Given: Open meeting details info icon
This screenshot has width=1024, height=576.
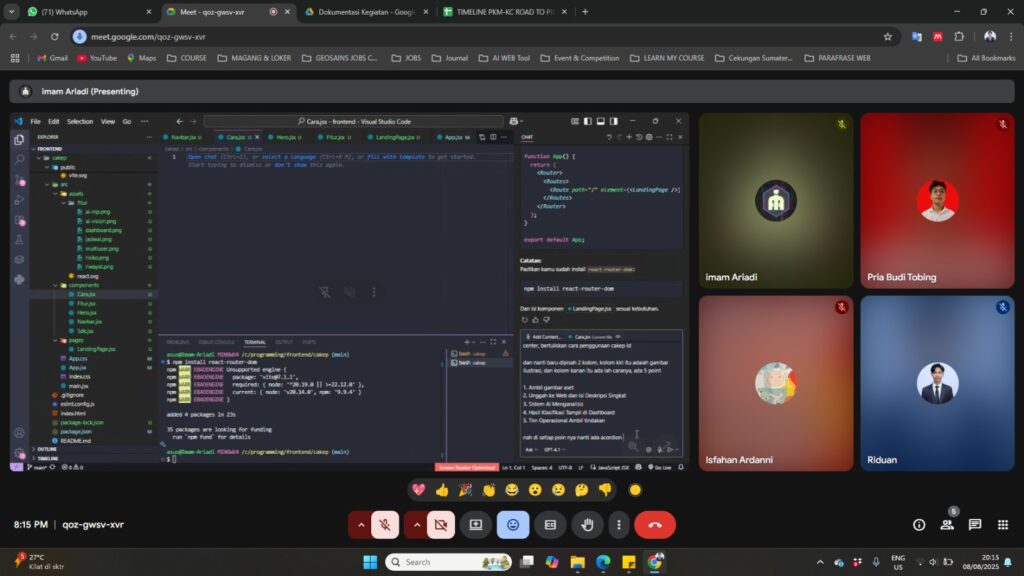Looking at the screenshot, I should (919, 524).
